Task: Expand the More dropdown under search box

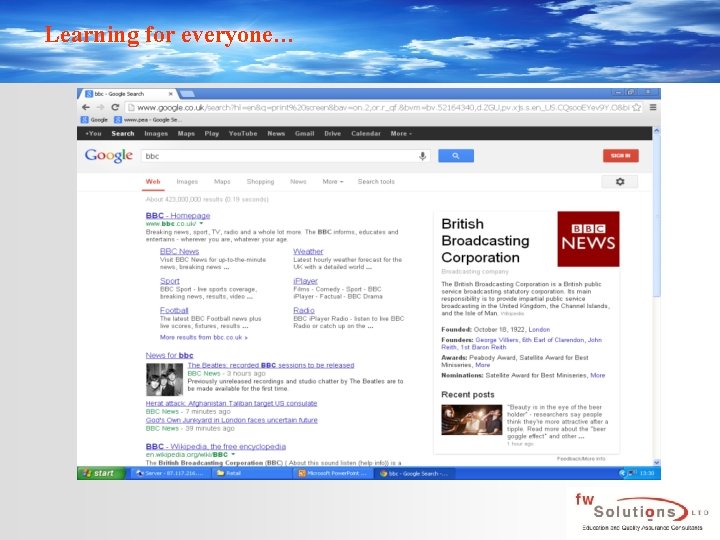Action: tap(333, 182)
